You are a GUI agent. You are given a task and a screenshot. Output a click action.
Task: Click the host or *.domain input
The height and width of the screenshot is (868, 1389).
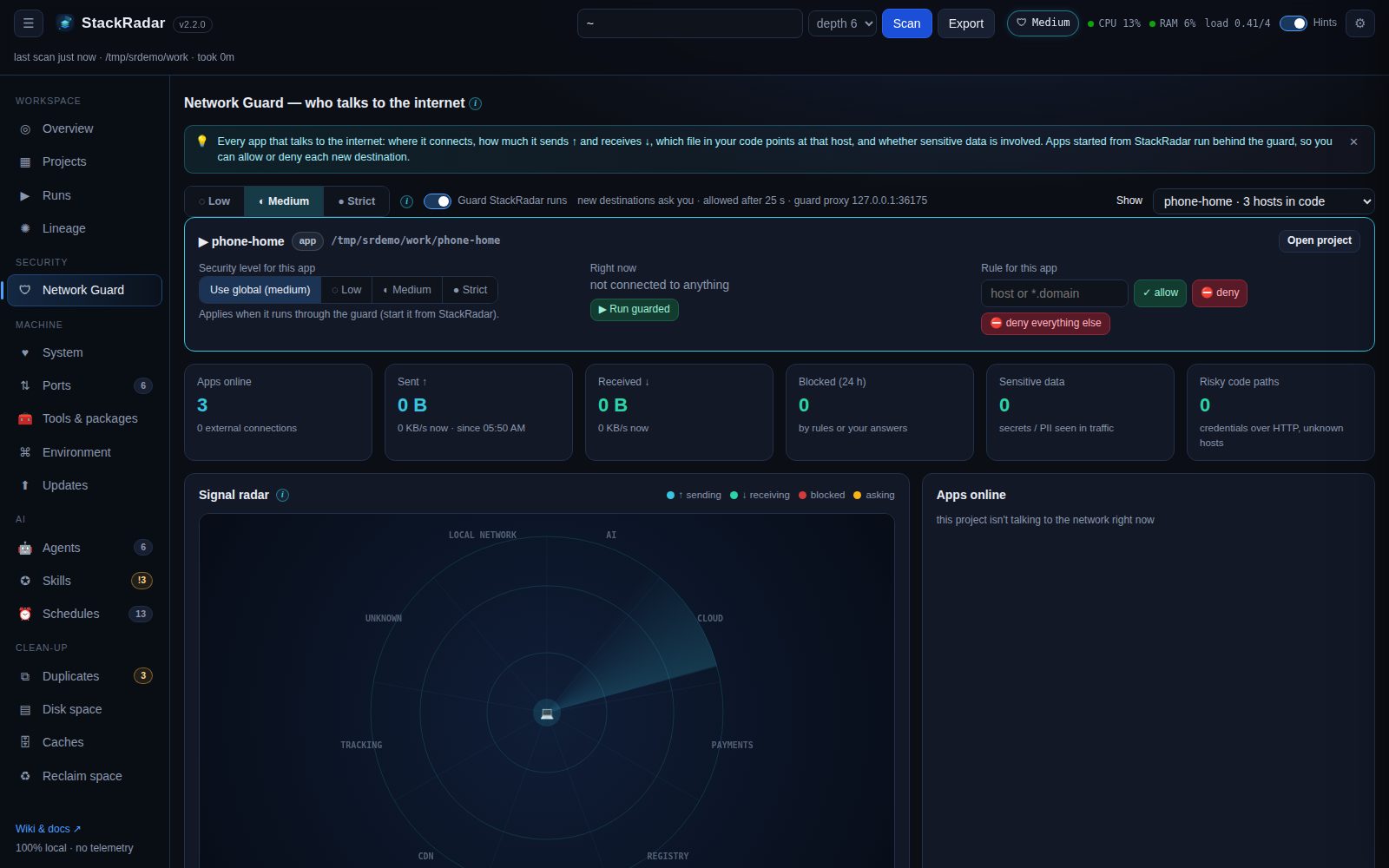1054,293
